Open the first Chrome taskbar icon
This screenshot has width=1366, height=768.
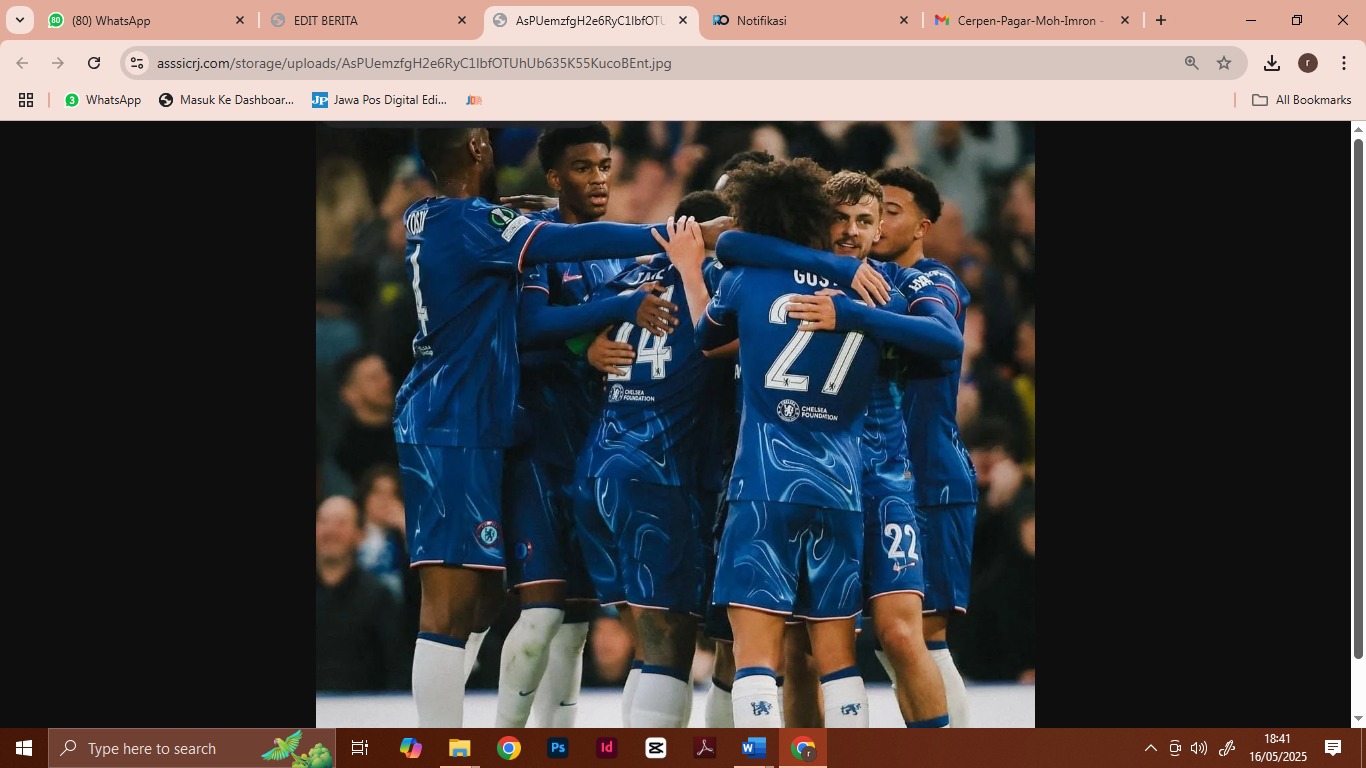click(509, 748)
